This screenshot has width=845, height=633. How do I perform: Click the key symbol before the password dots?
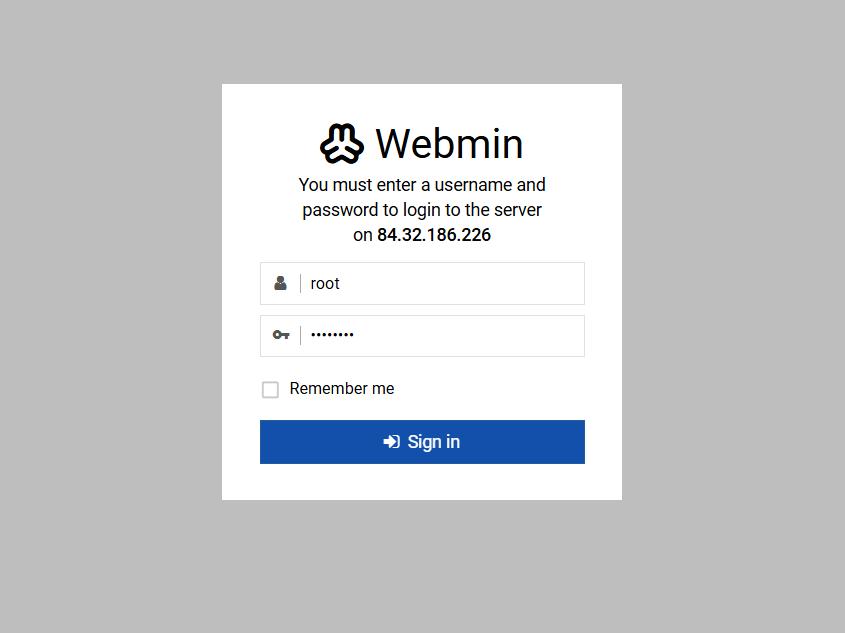click(x=280, y=335)
